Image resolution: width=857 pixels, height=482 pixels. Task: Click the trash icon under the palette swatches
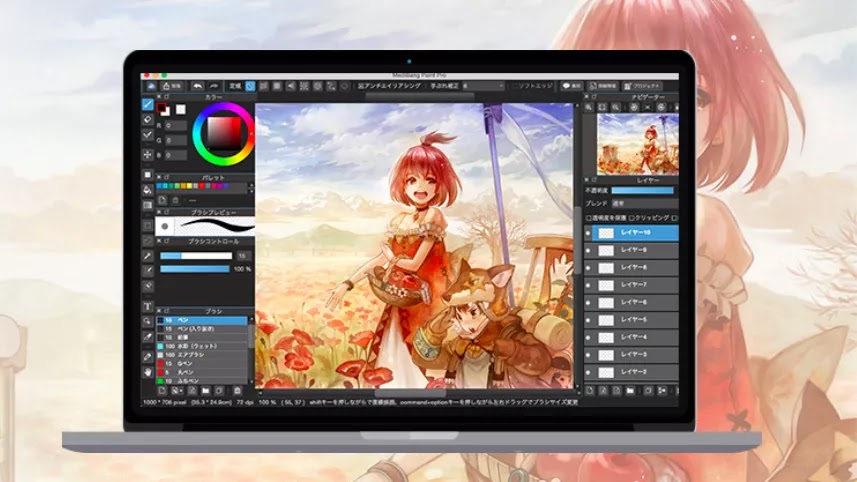(x=175, y=201)
